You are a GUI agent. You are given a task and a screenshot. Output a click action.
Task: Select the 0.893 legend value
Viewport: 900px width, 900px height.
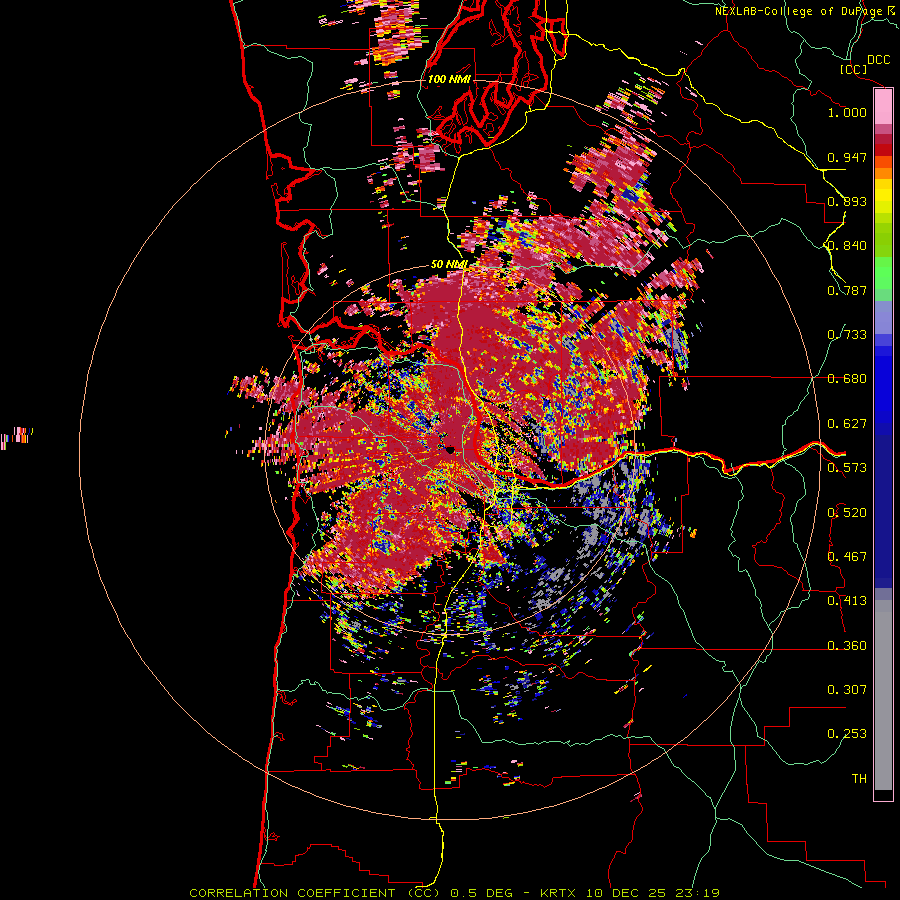click(847, 201)
